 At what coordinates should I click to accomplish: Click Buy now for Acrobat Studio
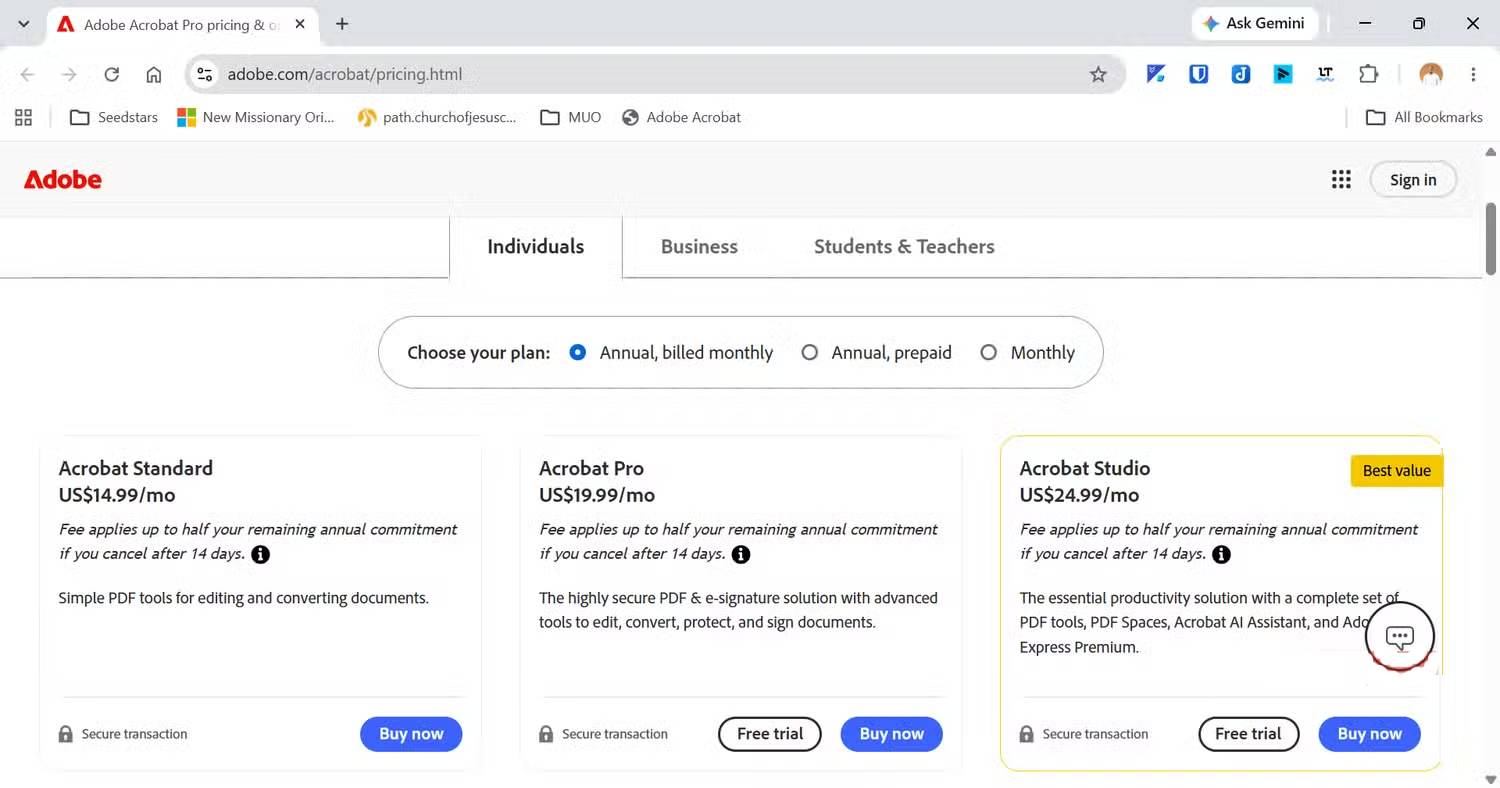coord(1370,734)
